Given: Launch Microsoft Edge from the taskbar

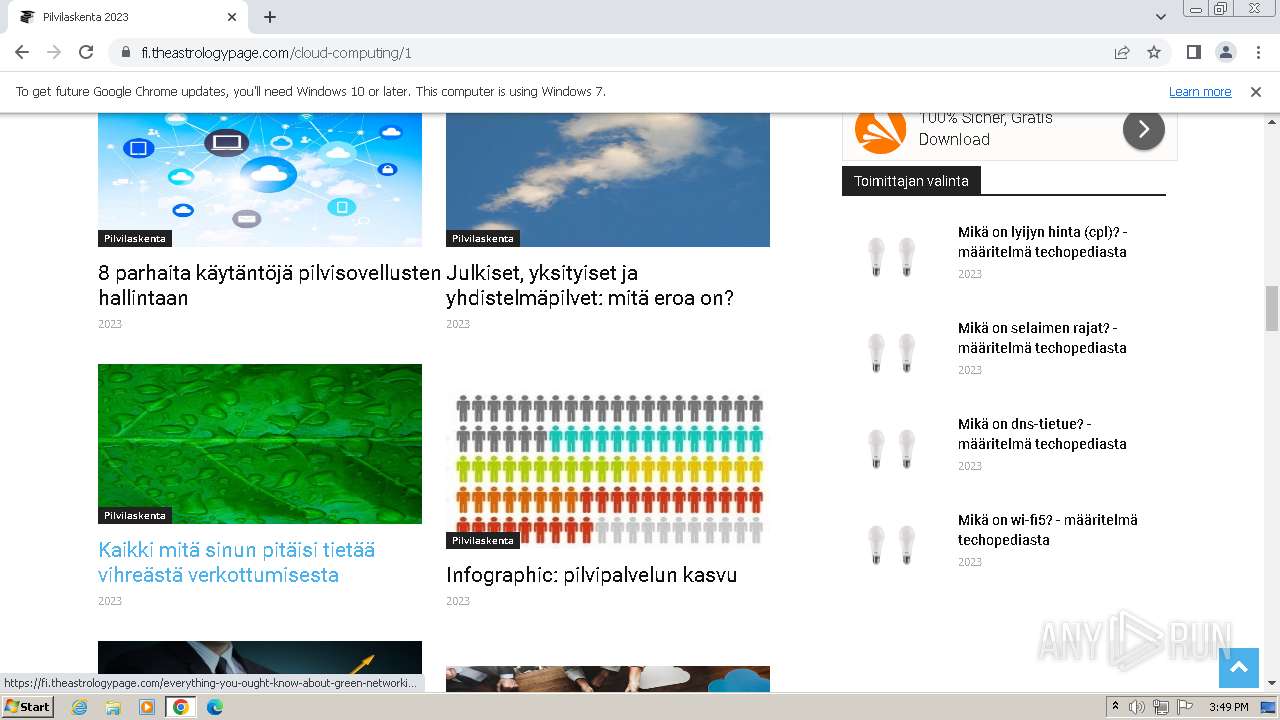Looking at the screenshot, I should pyautogui.click(x=214, y=707).
